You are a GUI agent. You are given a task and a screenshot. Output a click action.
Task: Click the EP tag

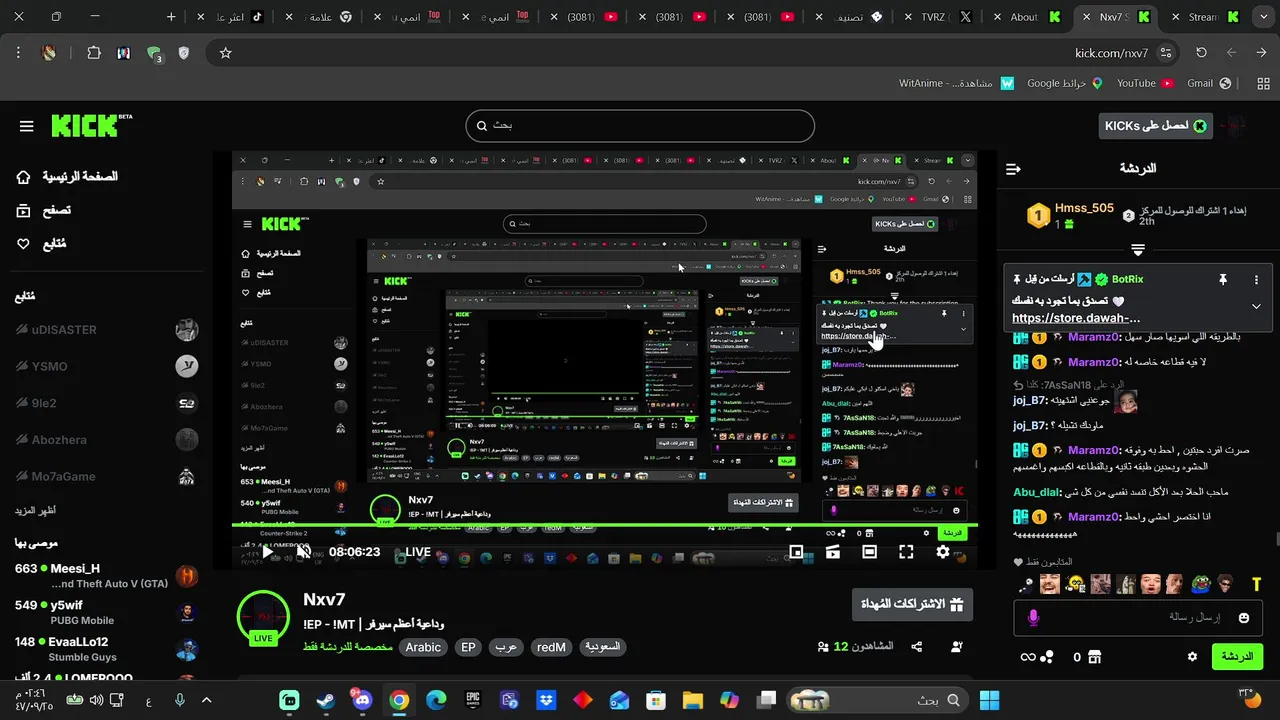click(x=468, y=647)
